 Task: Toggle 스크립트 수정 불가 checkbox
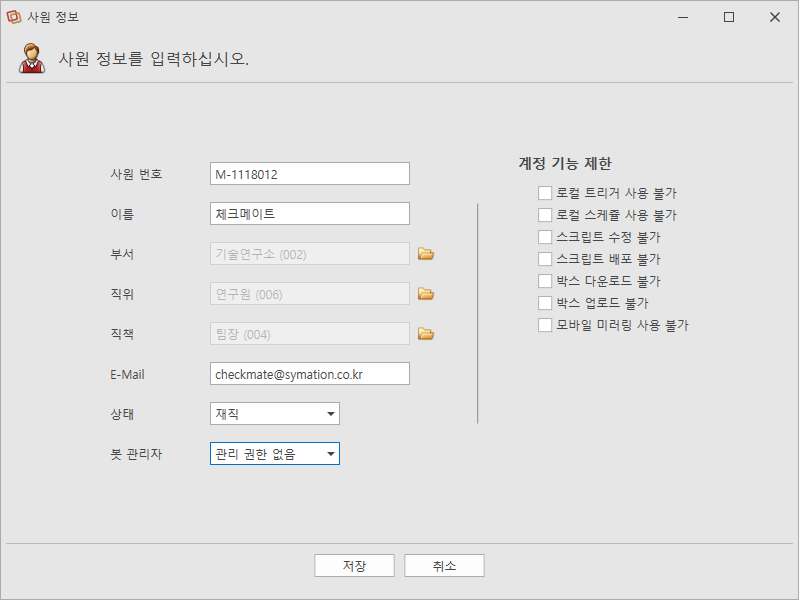pyautogui.click(x=545, y=237)
